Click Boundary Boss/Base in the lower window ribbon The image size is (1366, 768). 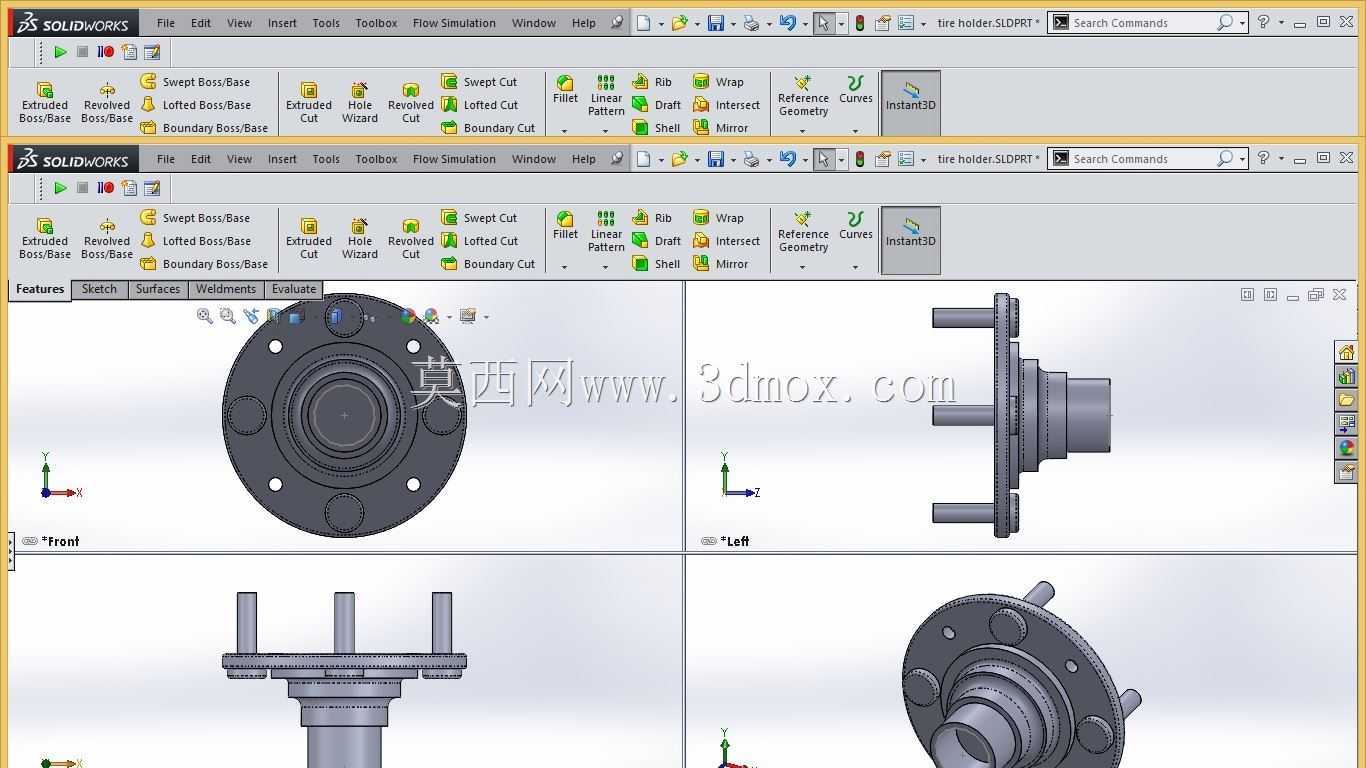click(204, 264)
